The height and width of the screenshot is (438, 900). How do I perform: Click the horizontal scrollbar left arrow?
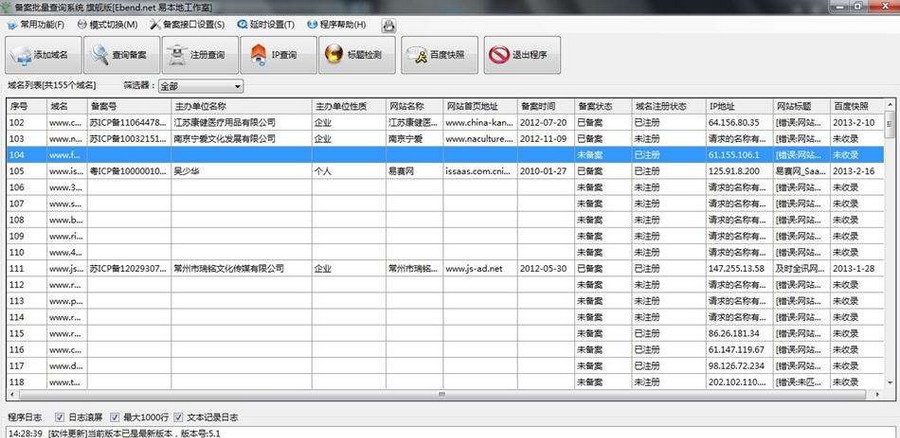(x=13, y=395)
